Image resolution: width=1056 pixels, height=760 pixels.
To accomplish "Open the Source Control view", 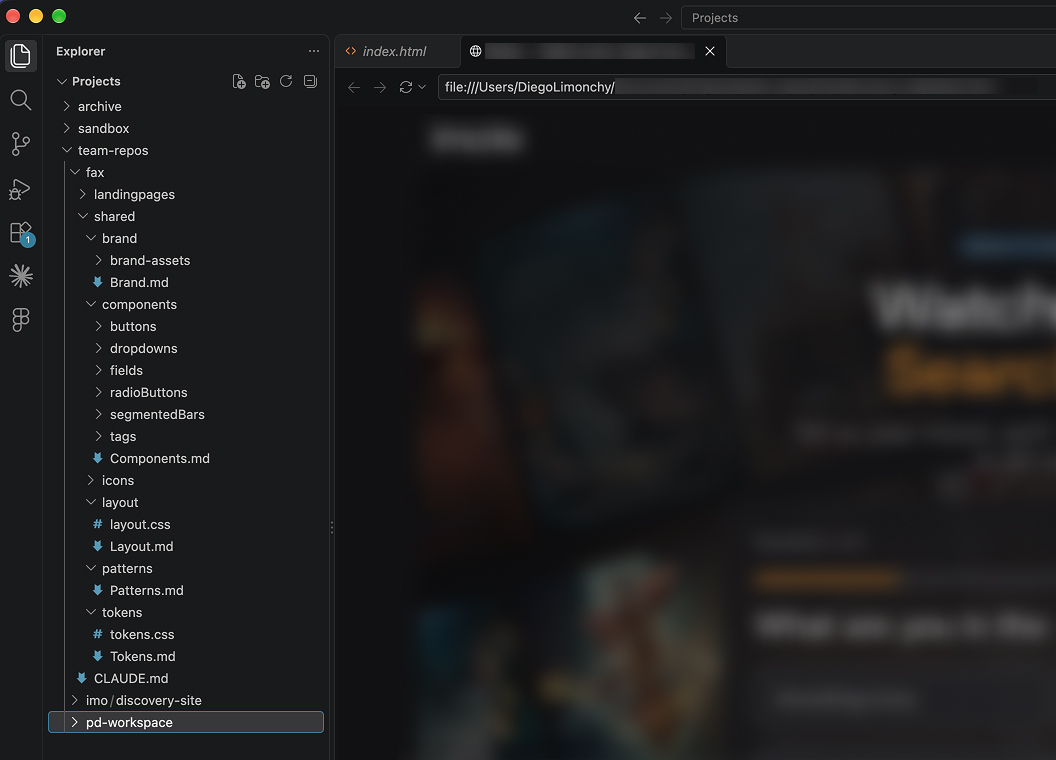I will click(x=21, y=144).
